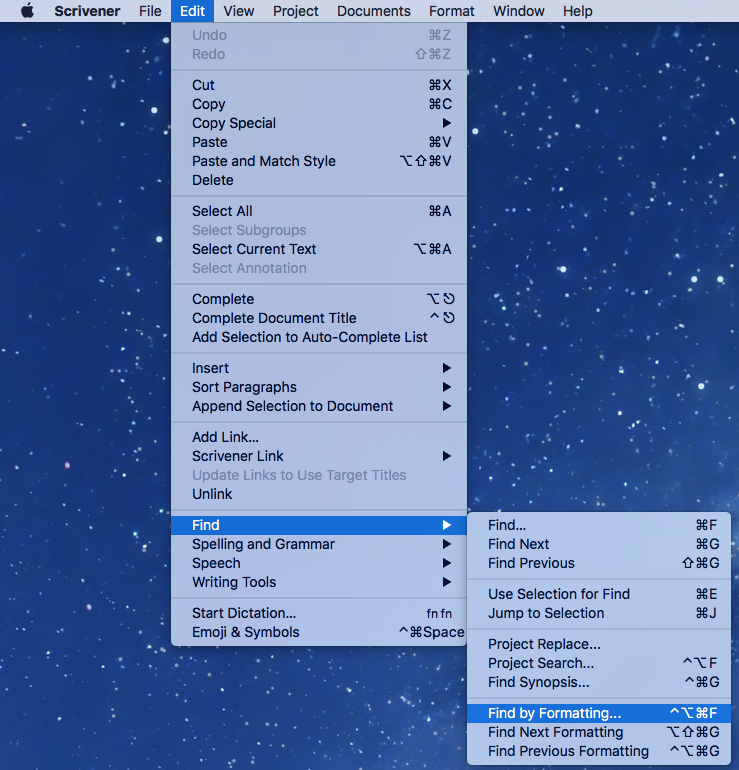This screenshot has height=770, width=739.
Task: Open the Format menu
Action: [452, 11]
